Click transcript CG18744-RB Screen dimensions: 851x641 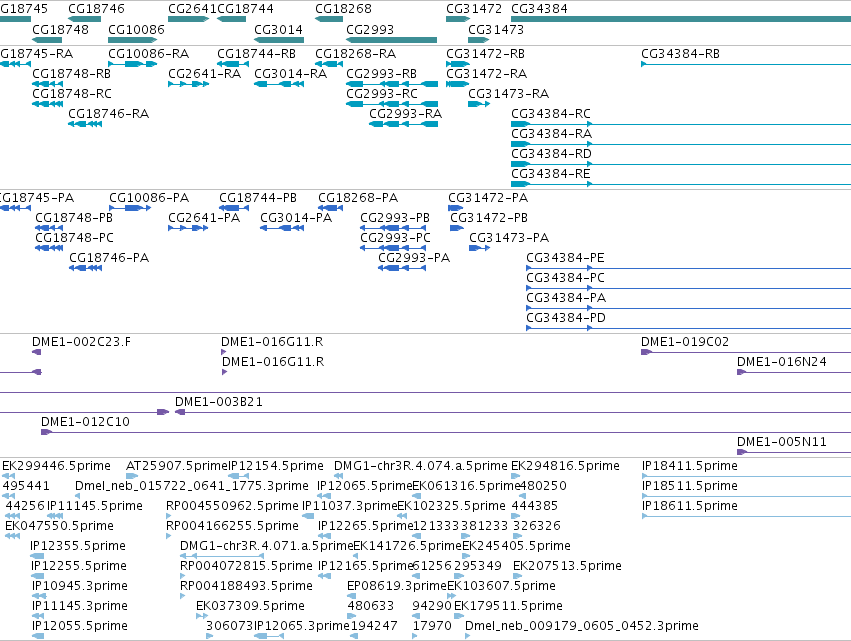click(233, 64)
